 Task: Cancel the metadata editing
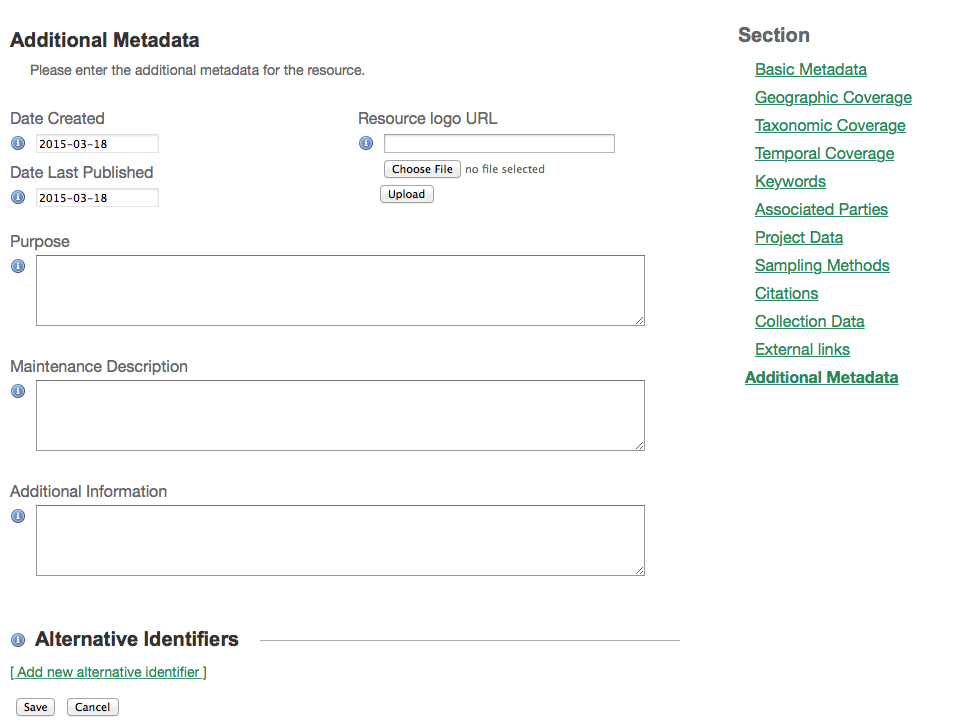92,707
